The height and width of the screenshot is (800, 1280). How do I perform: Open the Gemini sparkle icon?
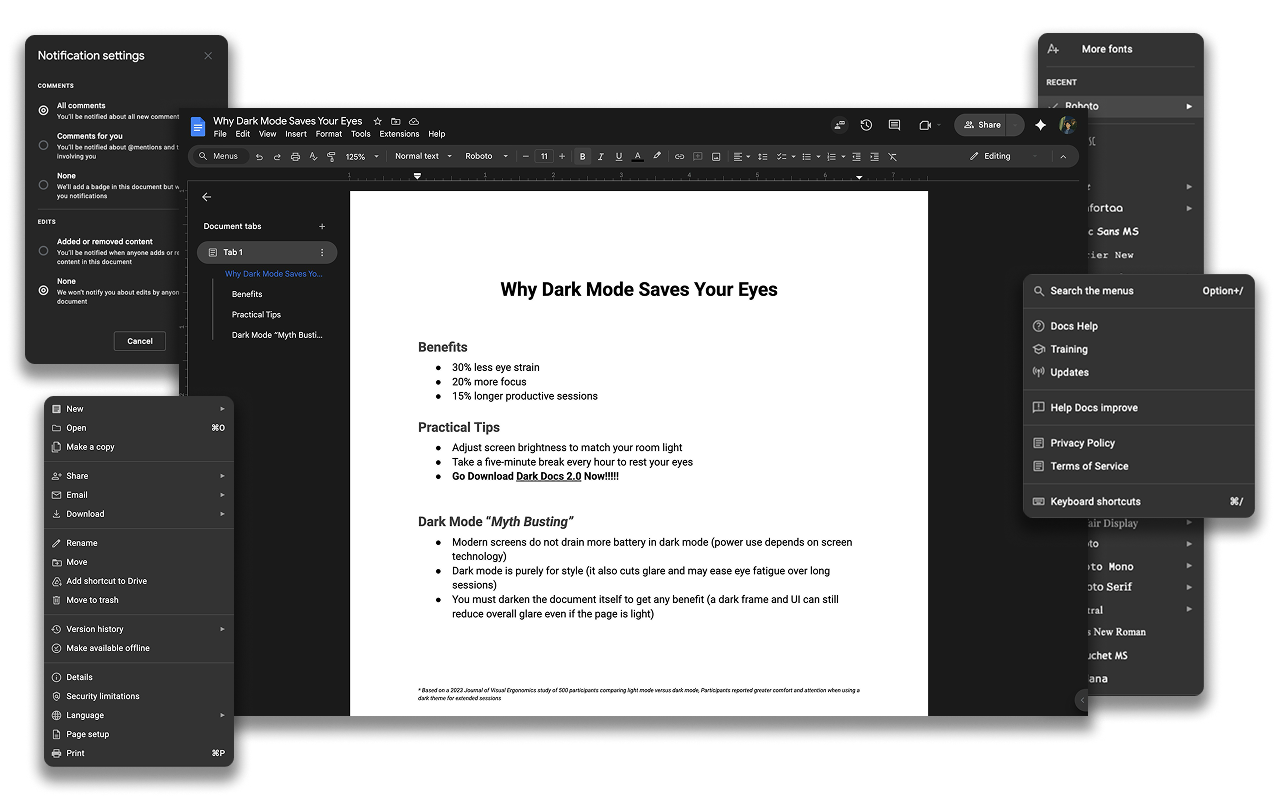point(1040,125)
